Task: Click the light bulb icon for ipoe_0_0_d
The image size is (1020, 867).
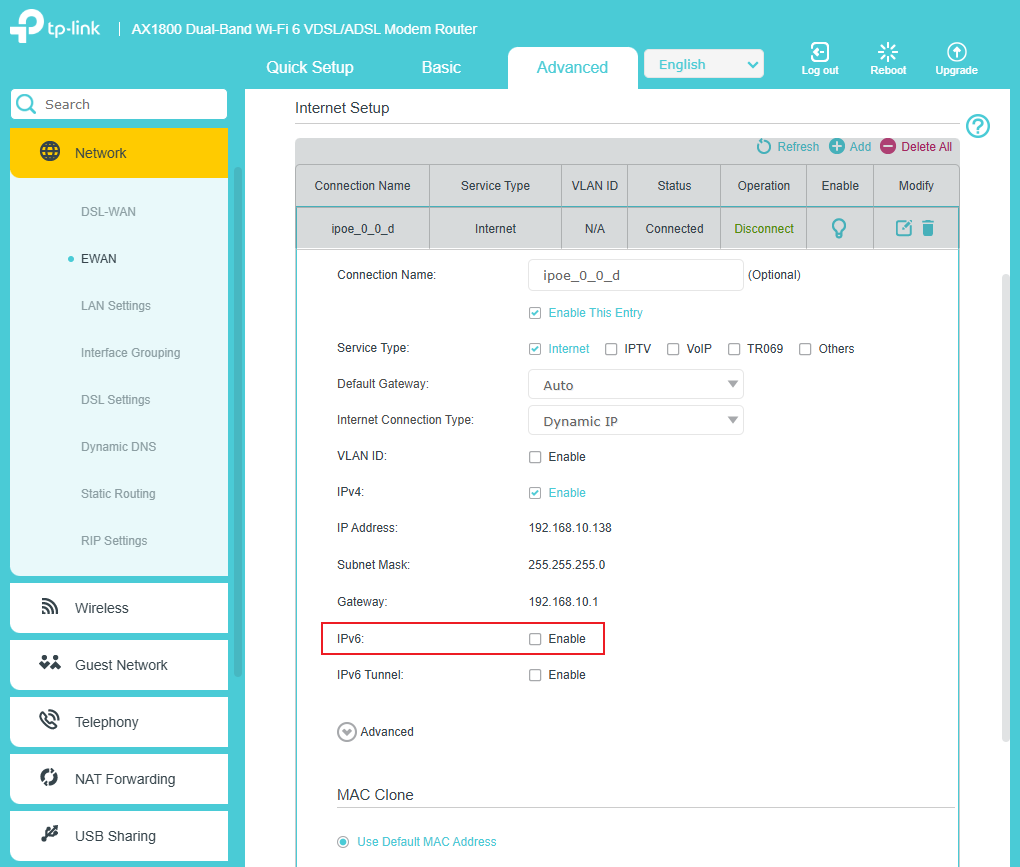Action: pos(839,228)
